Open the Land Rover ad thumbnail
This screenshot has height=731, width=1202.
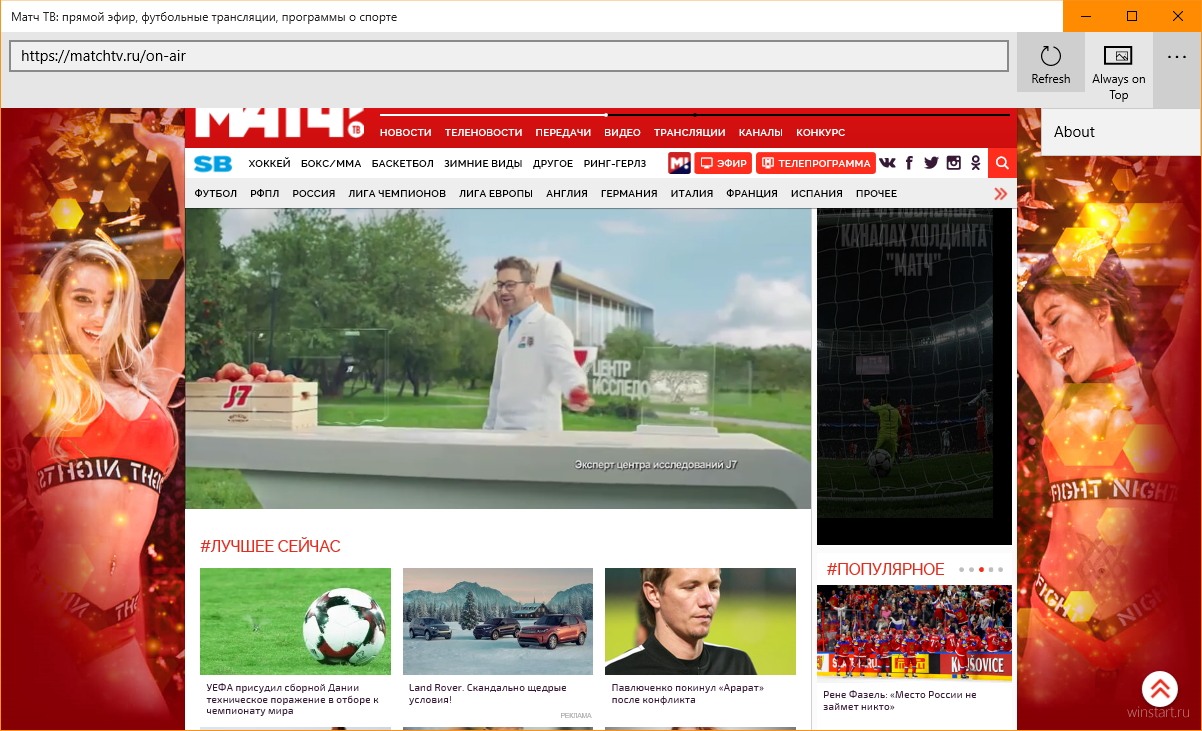(x=498, y=621)
